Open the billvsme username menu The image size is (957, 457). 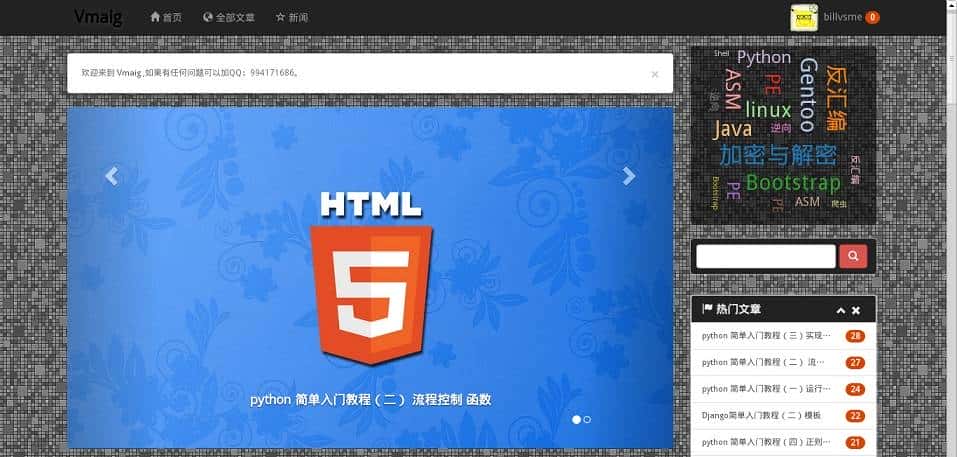(842, 17)
